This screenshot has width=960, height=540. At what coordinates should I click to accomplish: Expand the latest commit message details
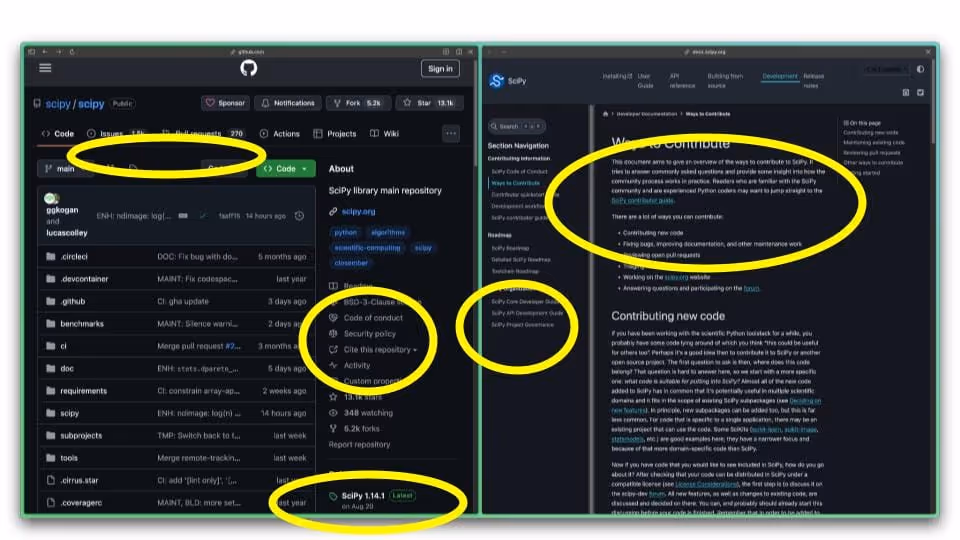coord(183,216)
